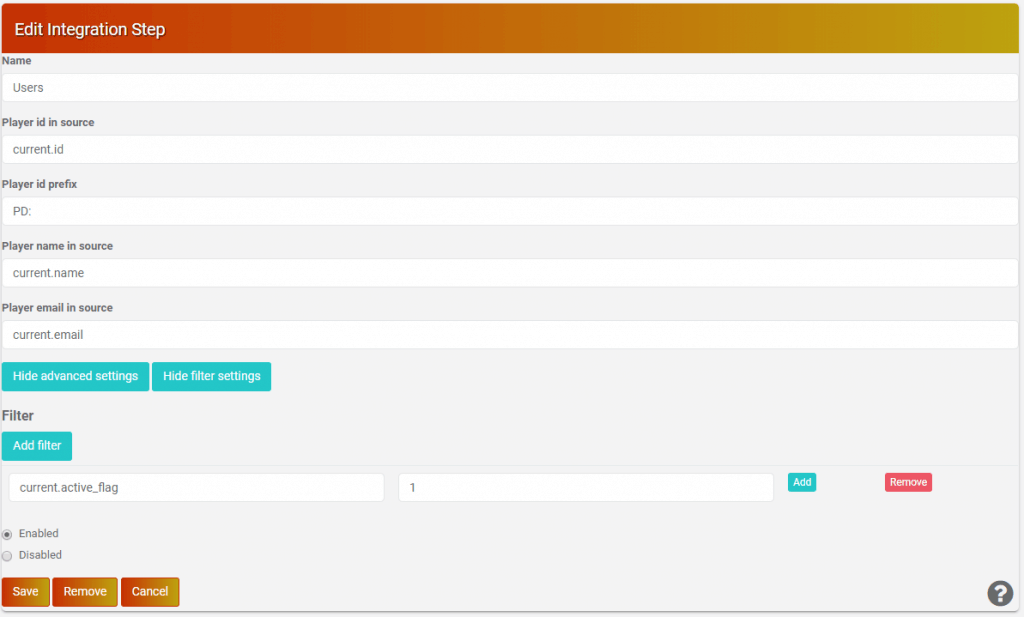
Task: Click the current.active_flag filter field
Action: 197,488
